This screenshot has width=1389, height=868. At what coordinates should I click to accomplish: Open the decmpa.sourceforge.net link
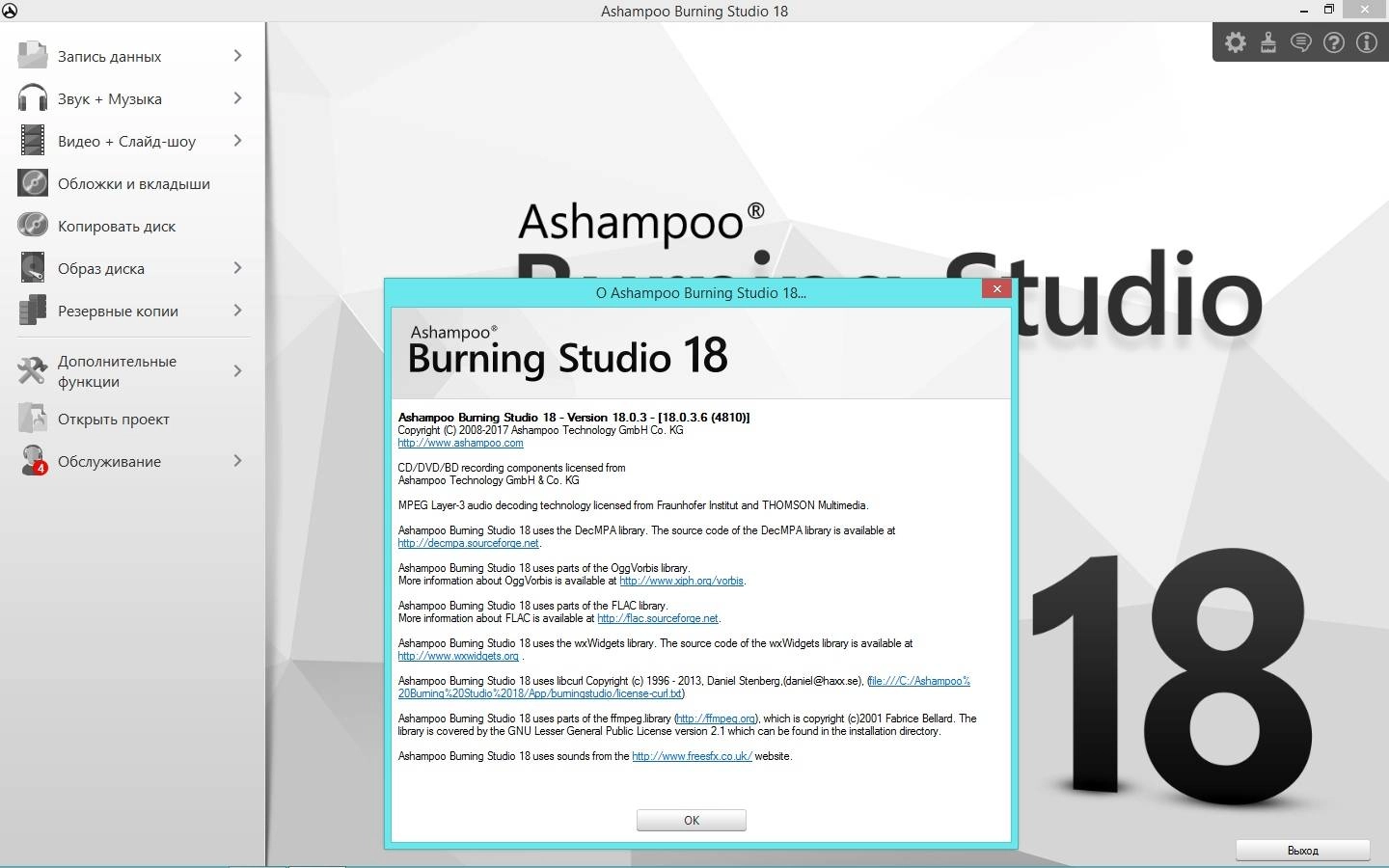tap(468, 543)
